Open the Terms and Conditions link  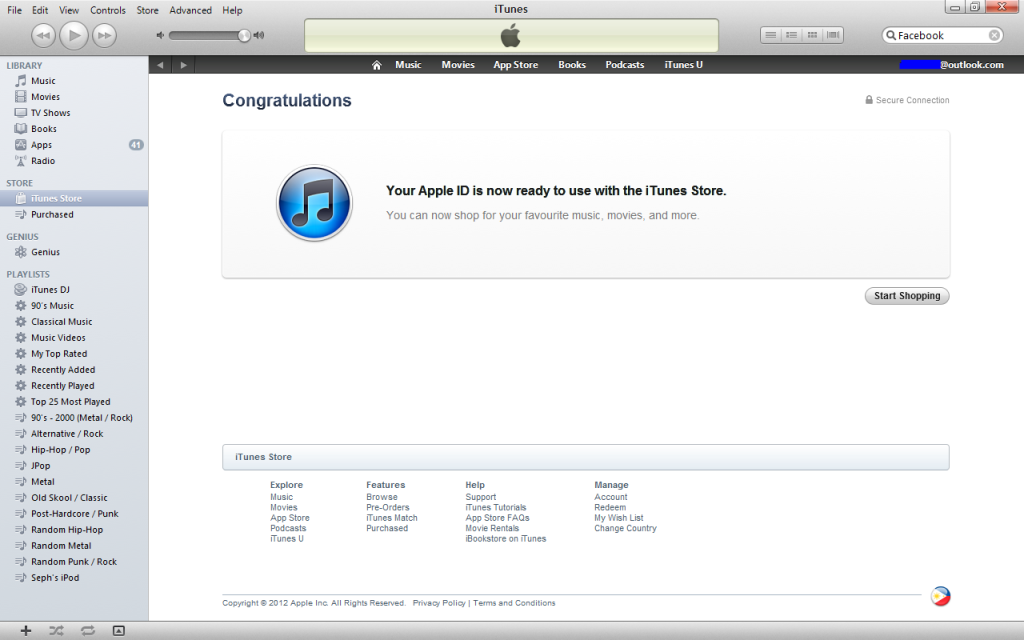(x=514, y=603)
